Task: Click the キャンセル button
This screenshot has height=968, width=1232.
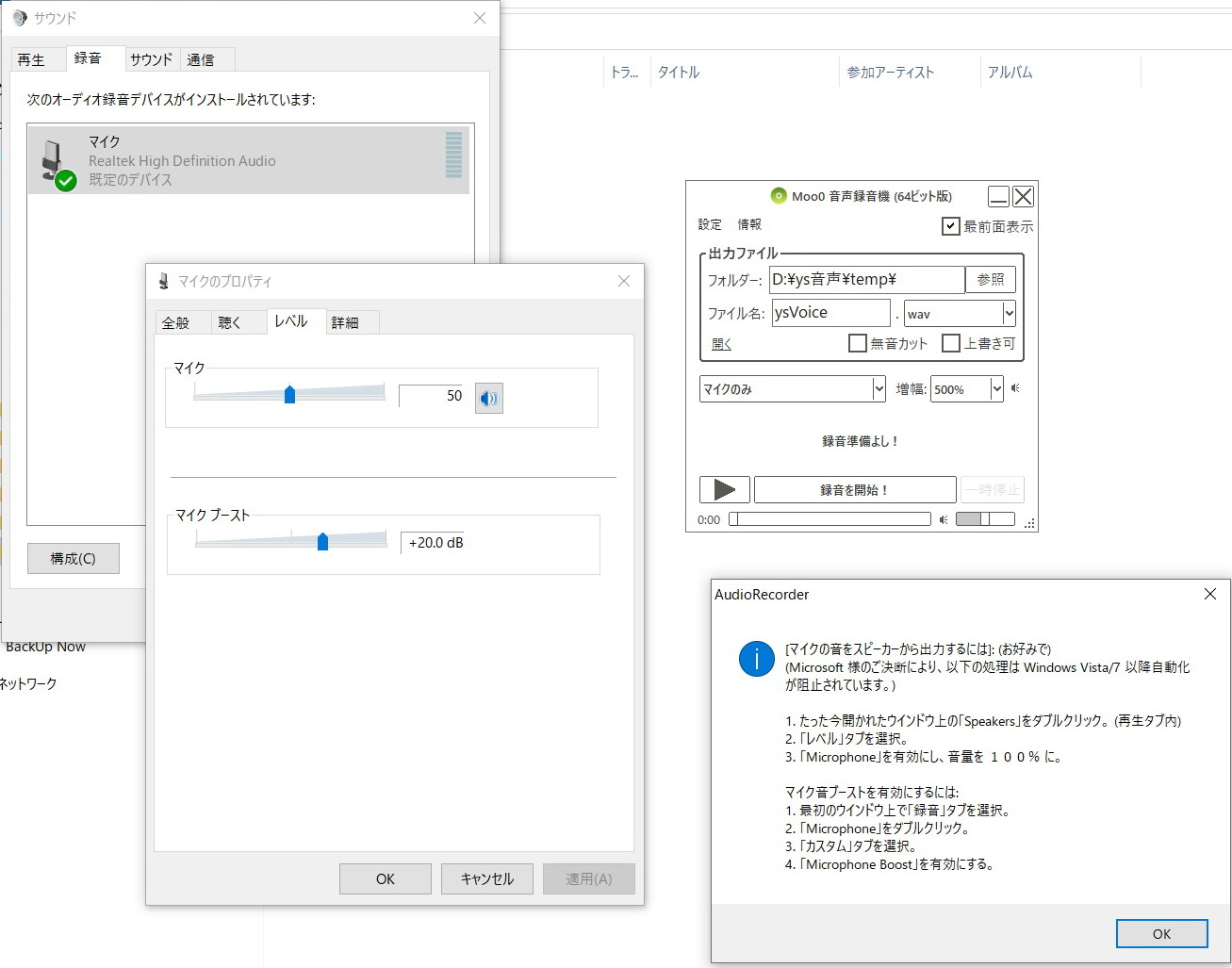Action: (487, 878)
